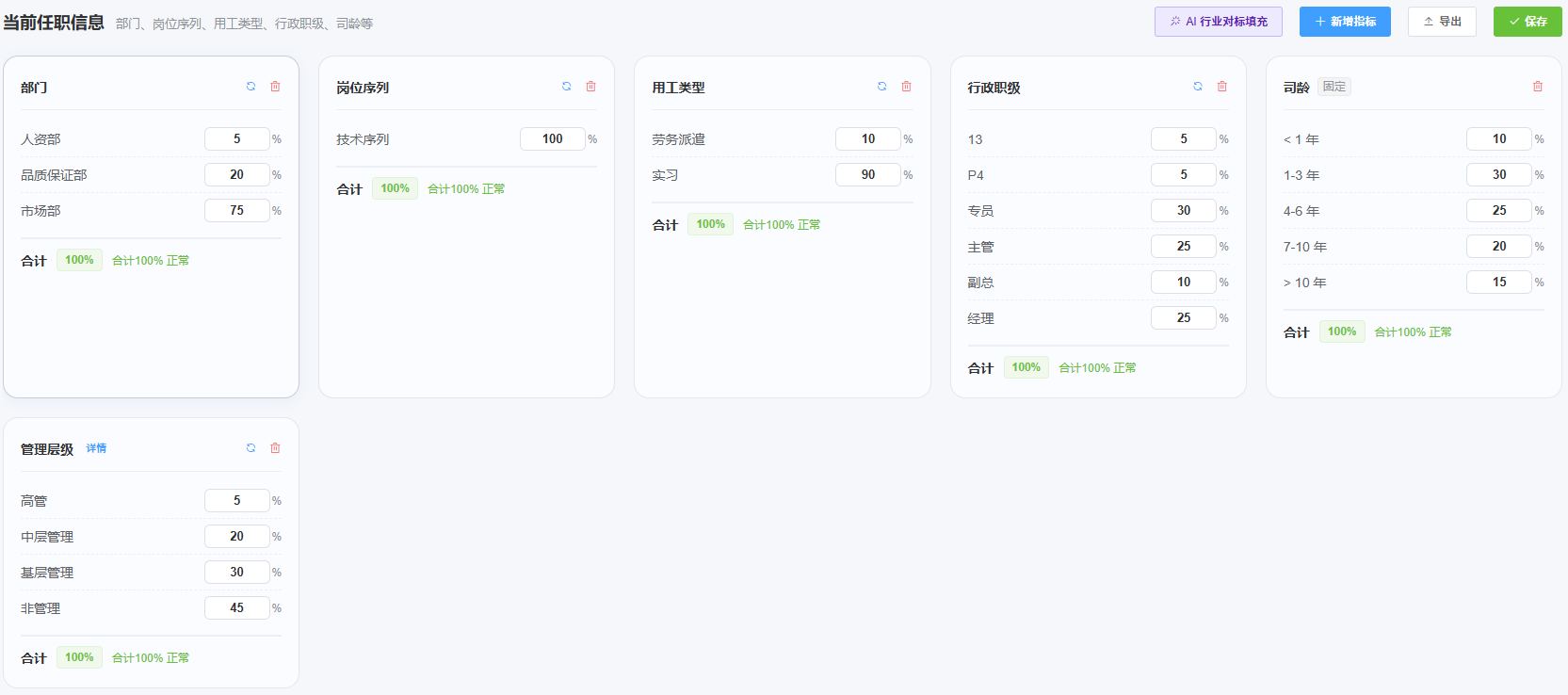The height and width of the screenshot is (695, 1568).
Task: Click 100% total badge in 岗位序列 card
Action: pos(395,188)
